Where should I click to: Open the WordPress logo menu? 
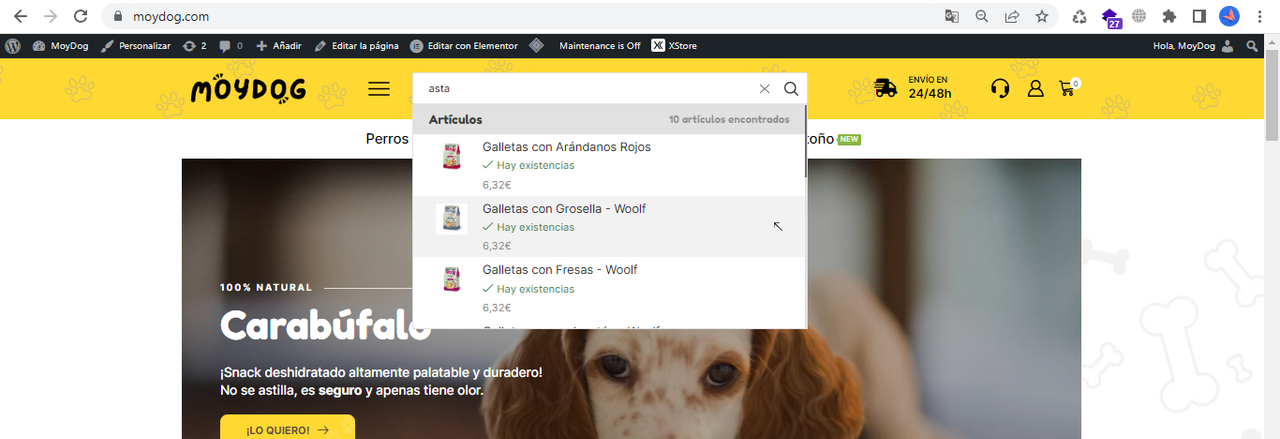(13, 46)
